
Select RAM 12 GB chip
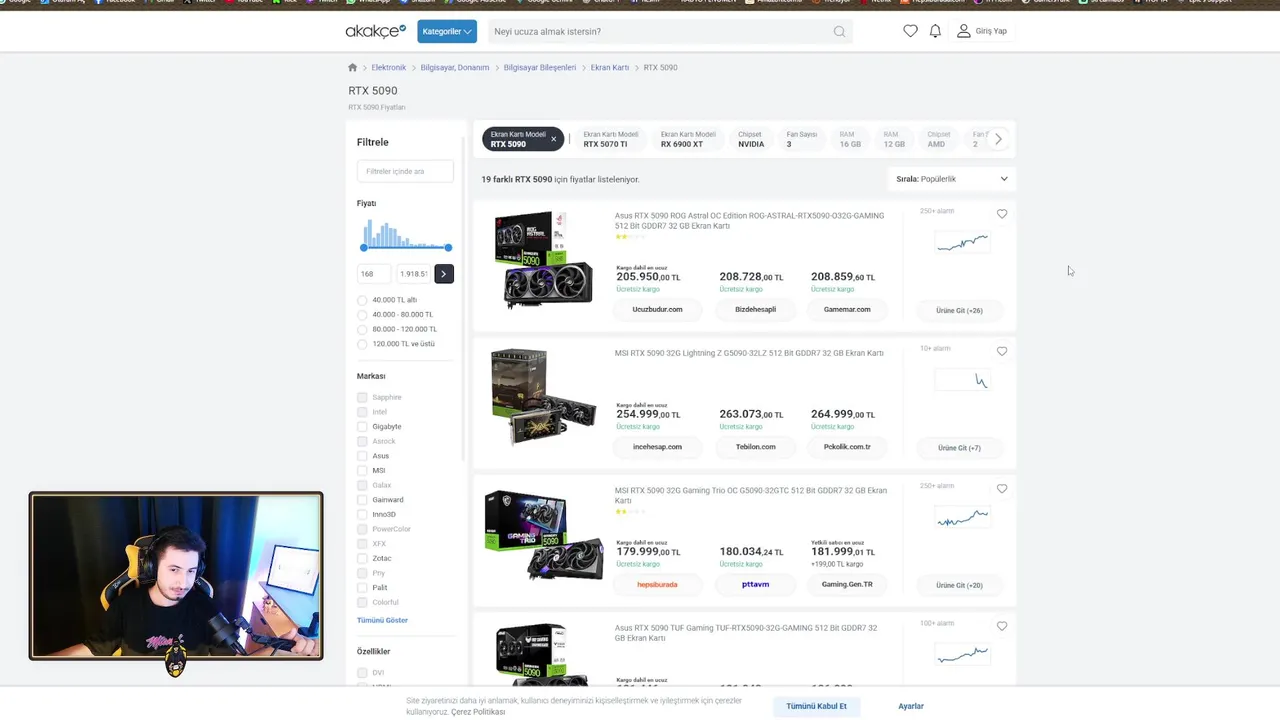tap(894, 139)
